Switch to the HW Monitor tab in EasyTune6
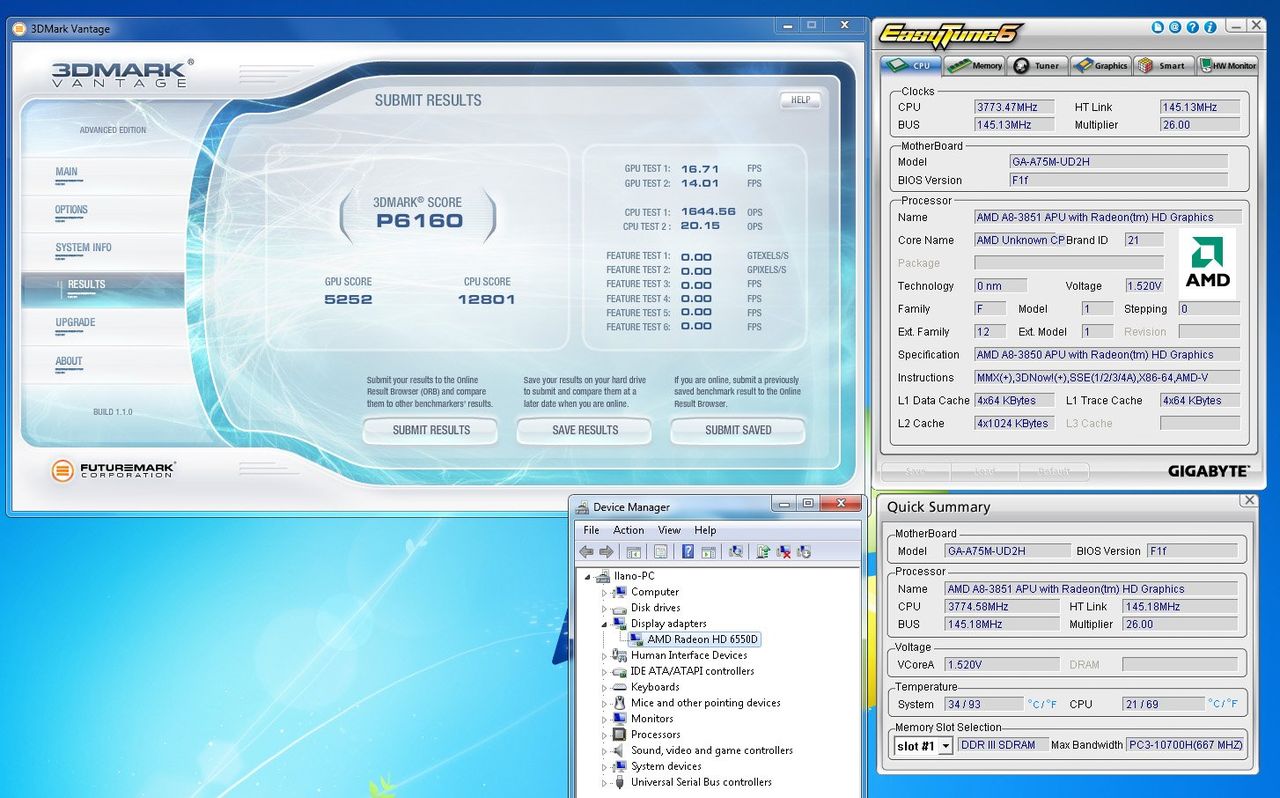The height and width of the screenshot is (798, 1280). pyautogui.click(x=1227, y=65)
